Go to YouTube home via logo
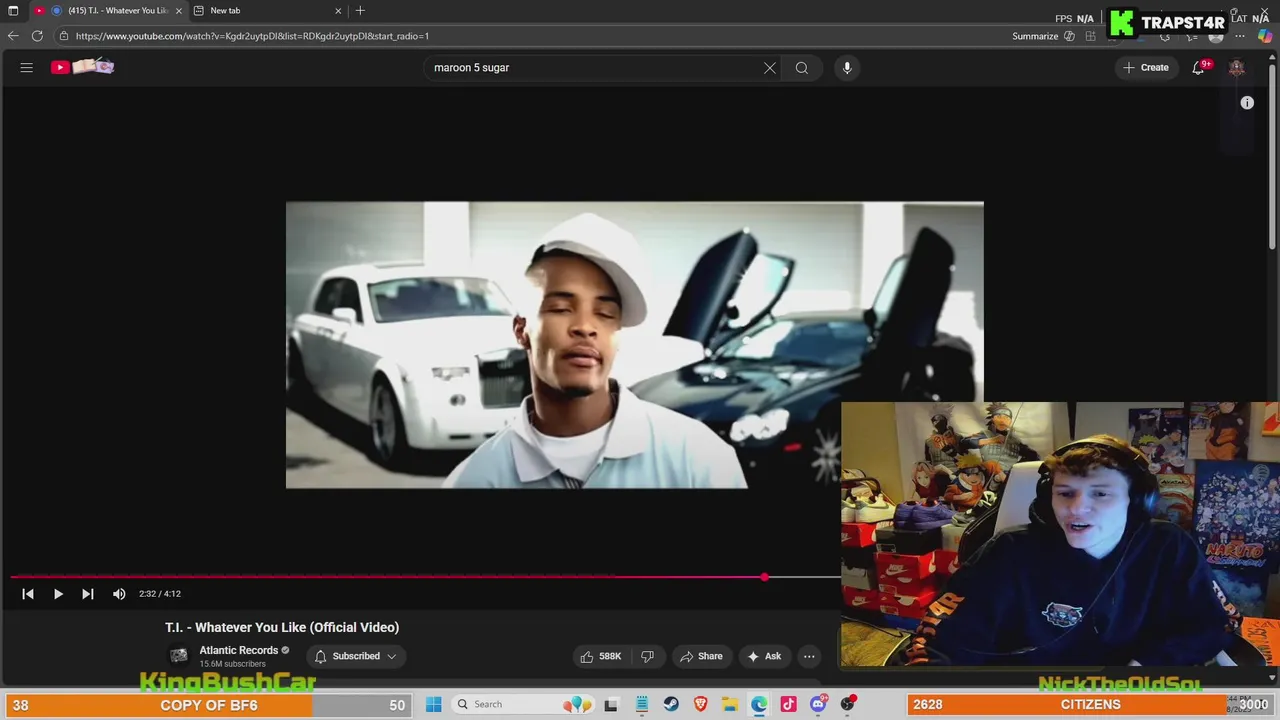Image resolution: width=1280 pixels, height=720 pixels. 83,67
